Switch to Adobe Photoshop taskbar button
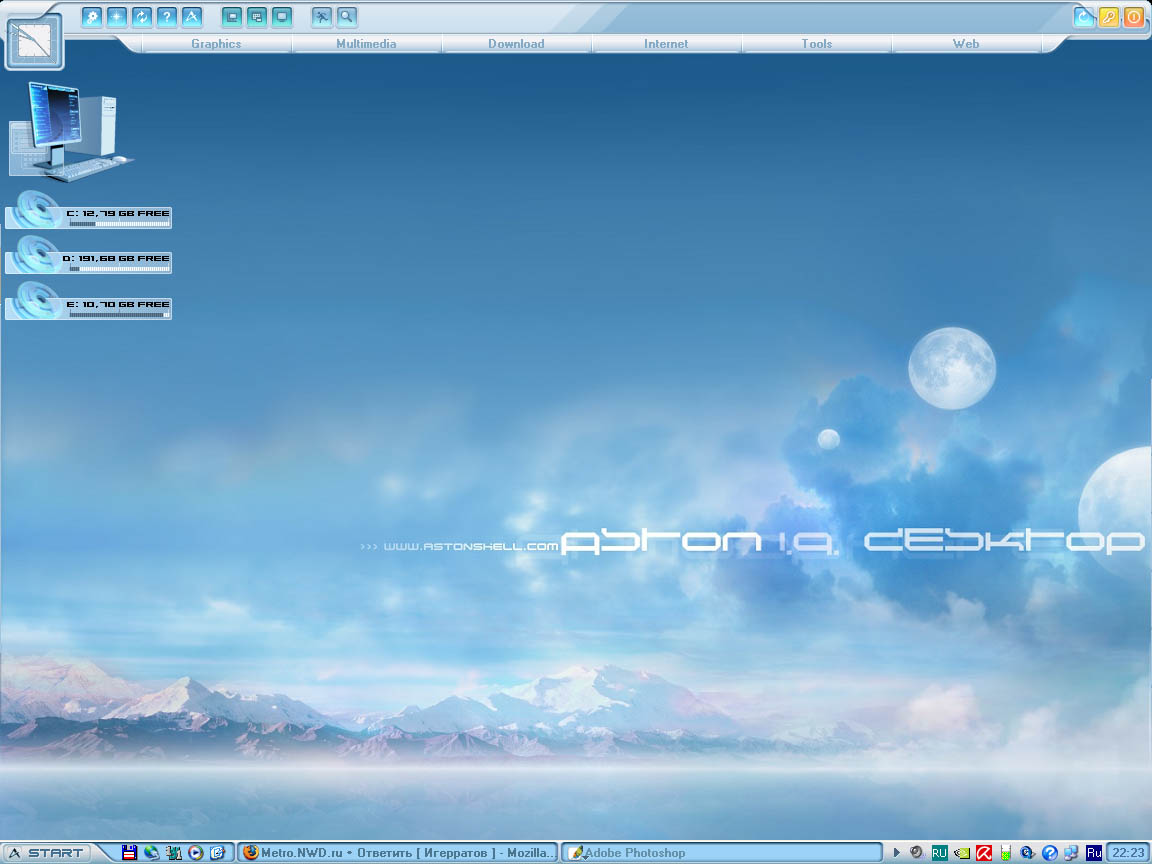The image size is (1152, 864). (721, 853)
